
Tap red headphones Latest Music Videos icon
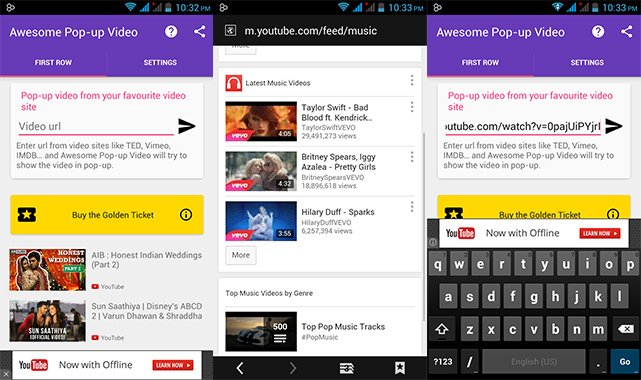point(234,83)
